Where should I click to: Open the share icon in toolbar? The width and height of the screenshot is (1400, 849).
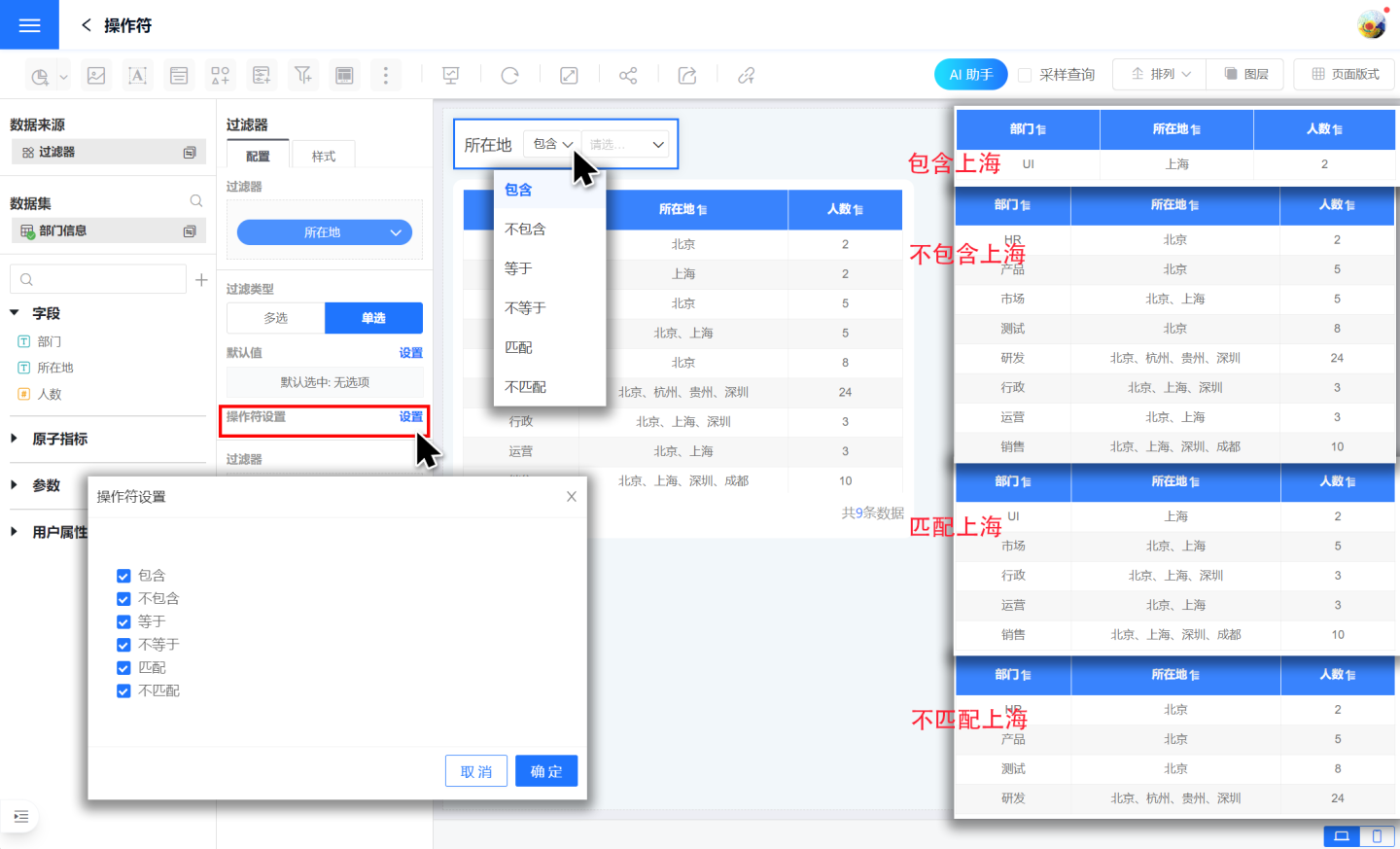(x=628, y=75)
